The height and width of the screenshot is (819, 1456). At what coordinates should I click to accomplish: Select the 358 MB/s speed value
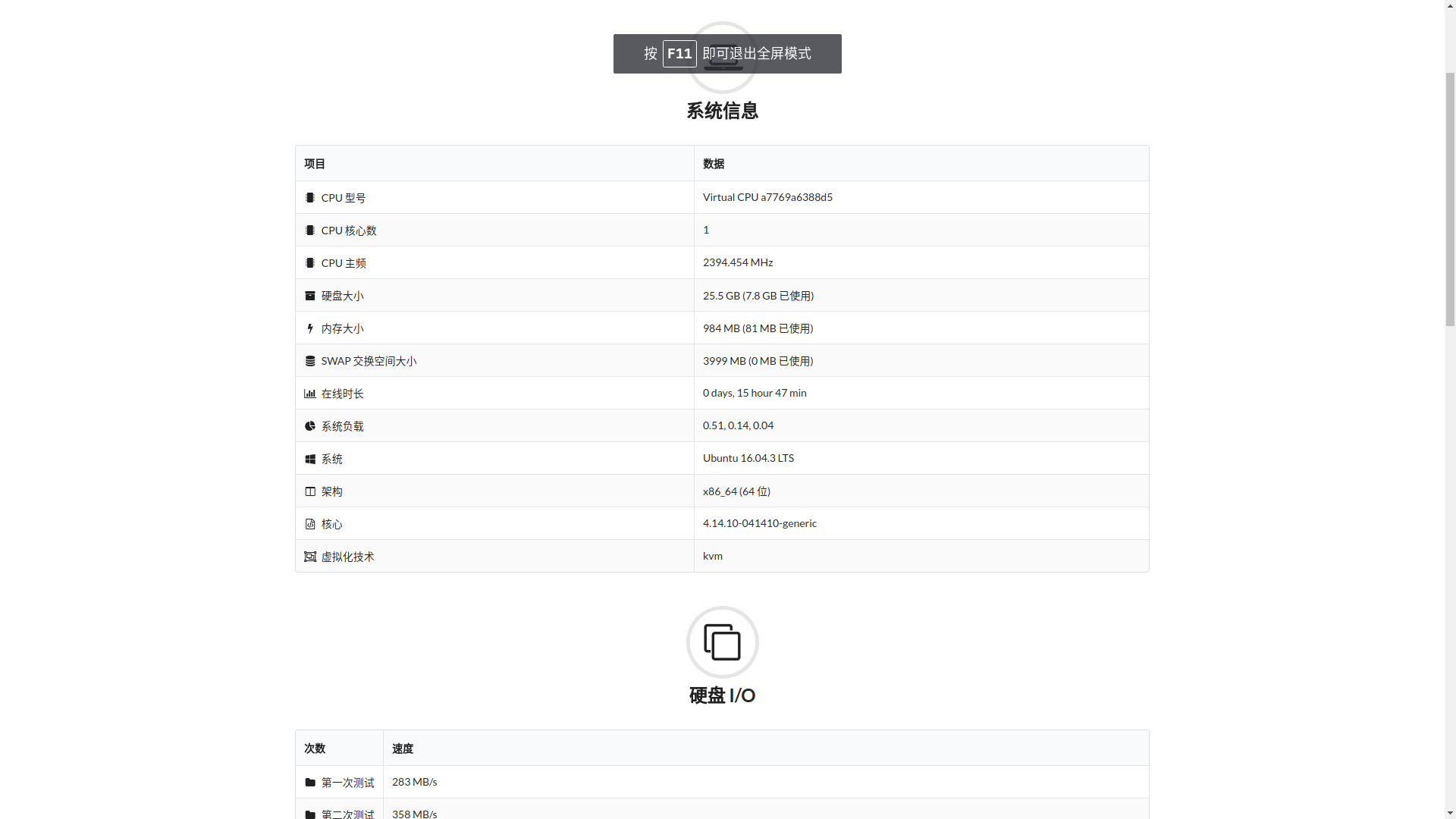coord(414,814)
